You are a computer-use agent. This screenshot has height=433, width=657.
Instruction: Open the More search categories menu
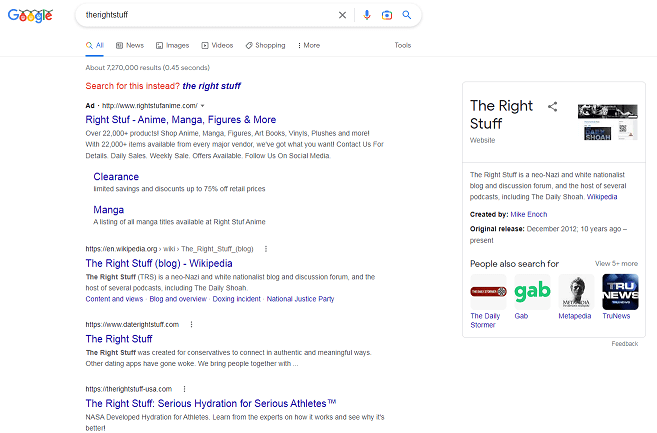pos(309,45)
